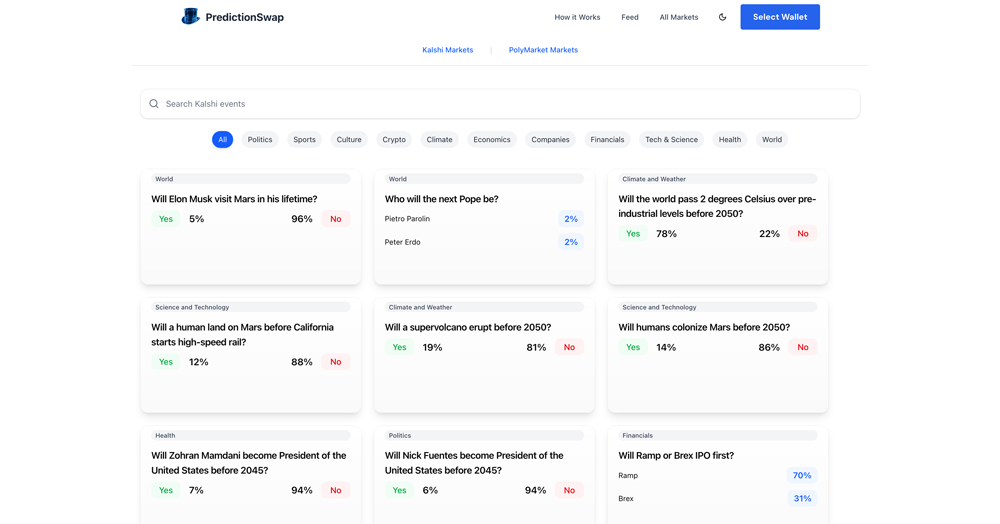Filter markets by Climate
This screenshot has width=1000, height=524.
tap(439, 140)
